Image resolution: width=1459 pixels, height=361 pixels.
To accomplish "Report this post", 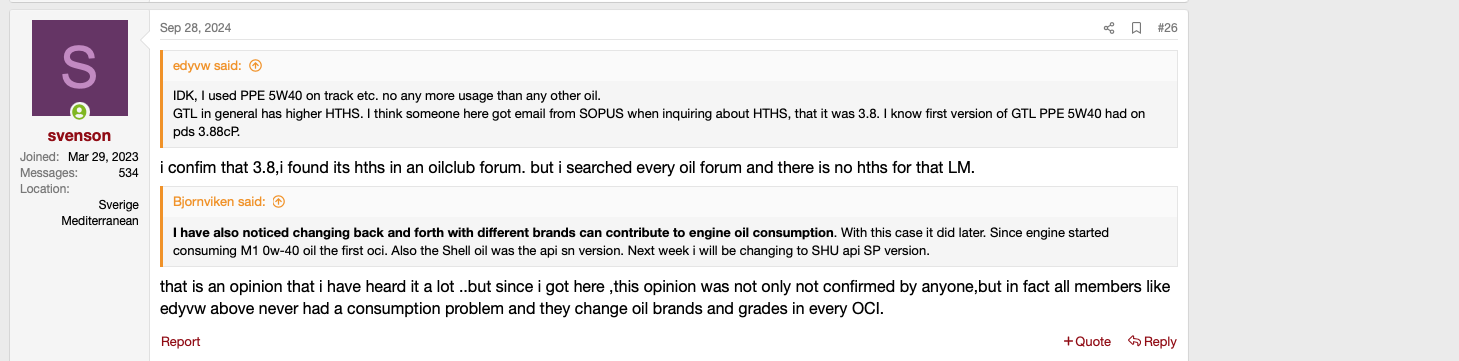I will [181, 342].
